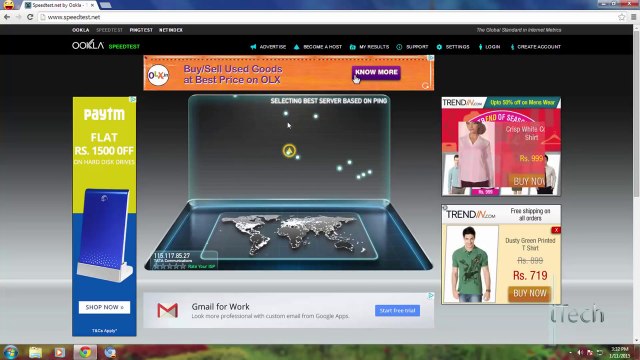Image resolution: width=640 pixels, height=360 pixels.
Task: Click the taskbar clock
Action: pos(620,353)
